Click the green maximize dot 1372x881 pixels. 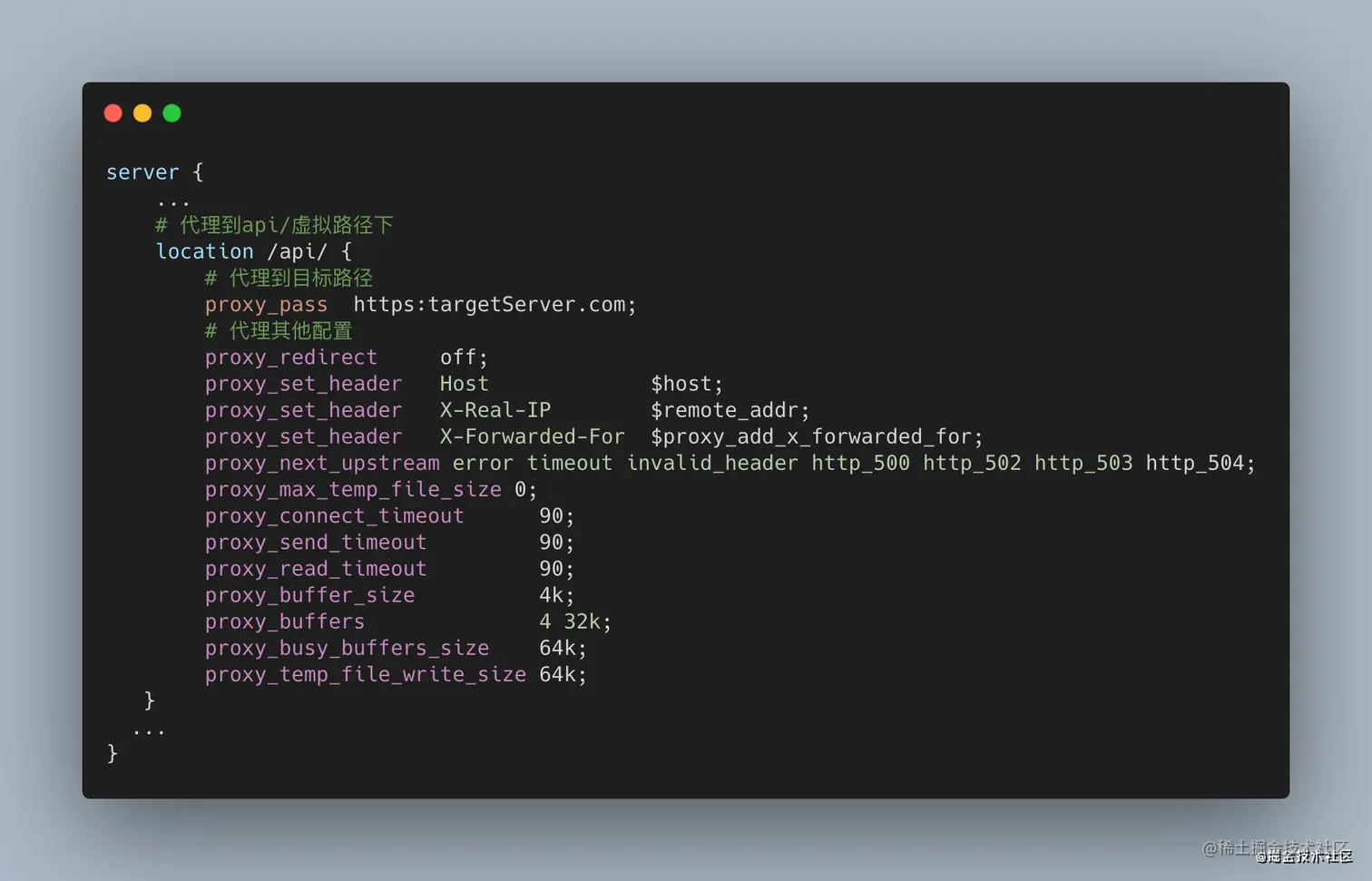pos(171,113)
